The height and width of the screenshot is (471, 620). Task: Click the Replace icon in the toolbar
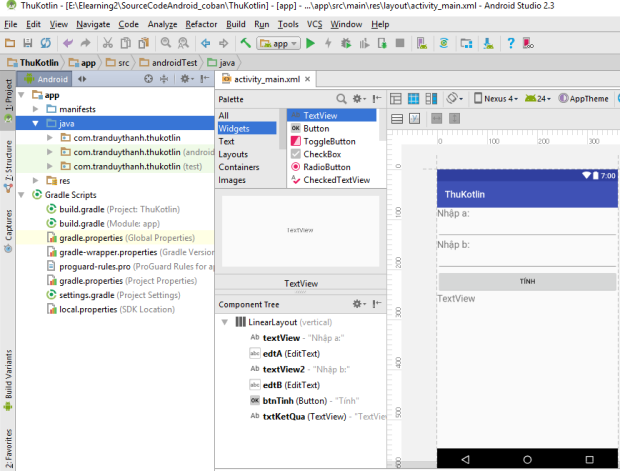coord(183,43)
